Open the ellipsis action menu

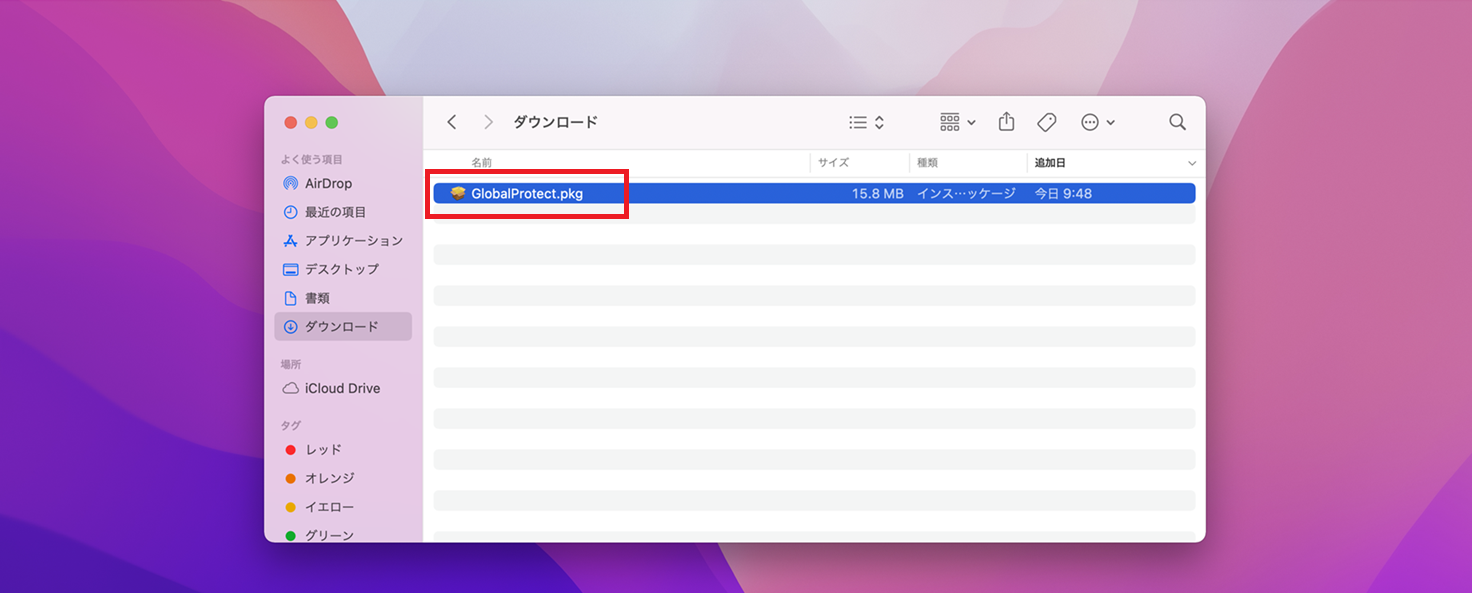[1098, 122]
